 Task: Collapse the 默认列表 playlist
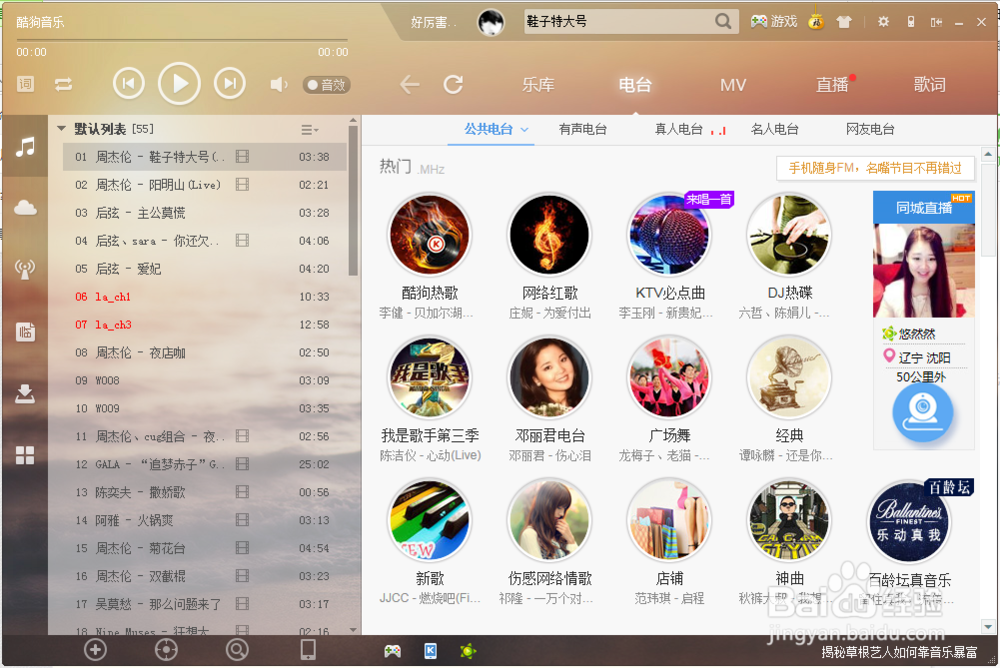point(61,128)
